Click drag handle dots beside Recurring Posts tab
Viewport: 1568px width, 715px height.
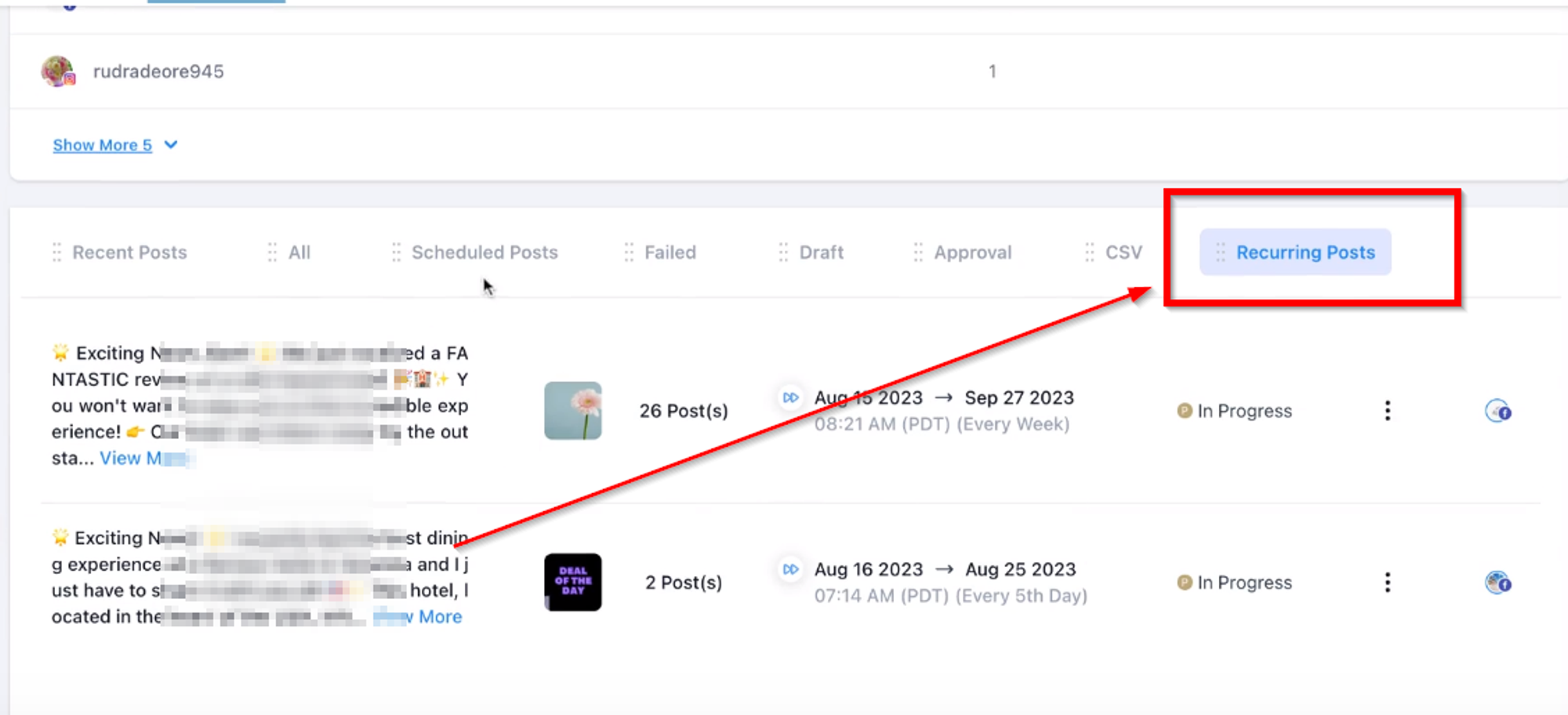pos(1220,252)
